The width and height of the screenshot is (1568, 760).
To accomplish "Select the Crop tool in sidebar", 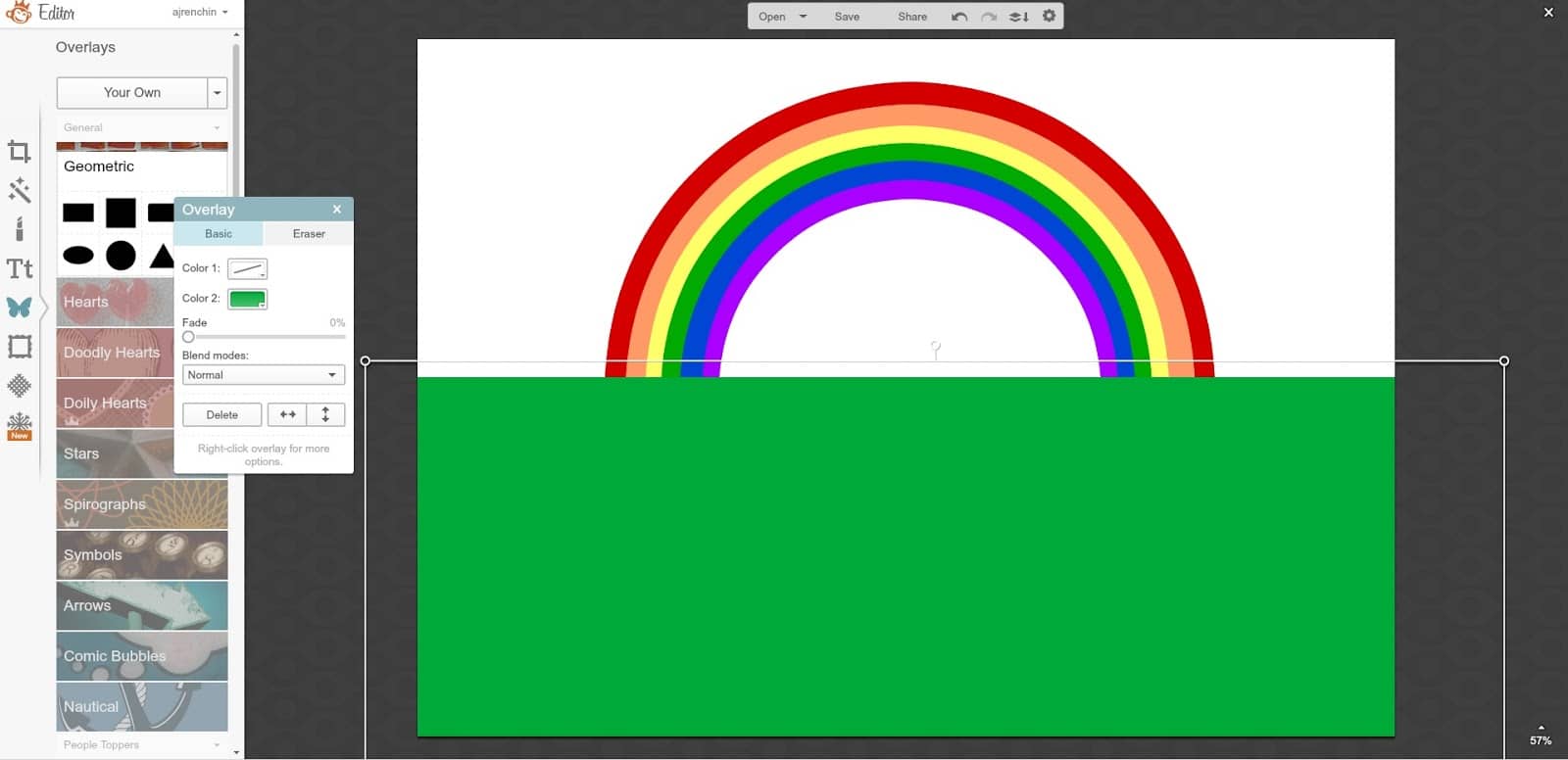I will pos(19,152).
